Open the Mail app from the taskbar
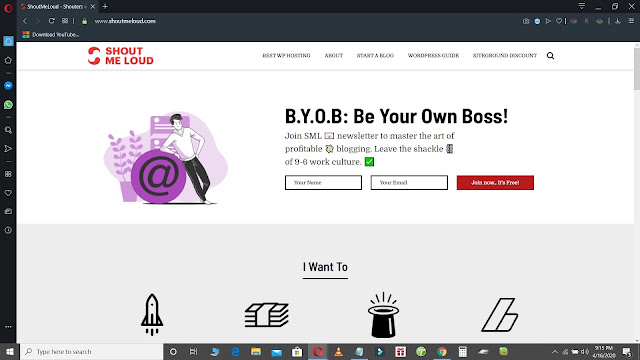This screenshot has width=640, height=360. [x=276, y=351]
